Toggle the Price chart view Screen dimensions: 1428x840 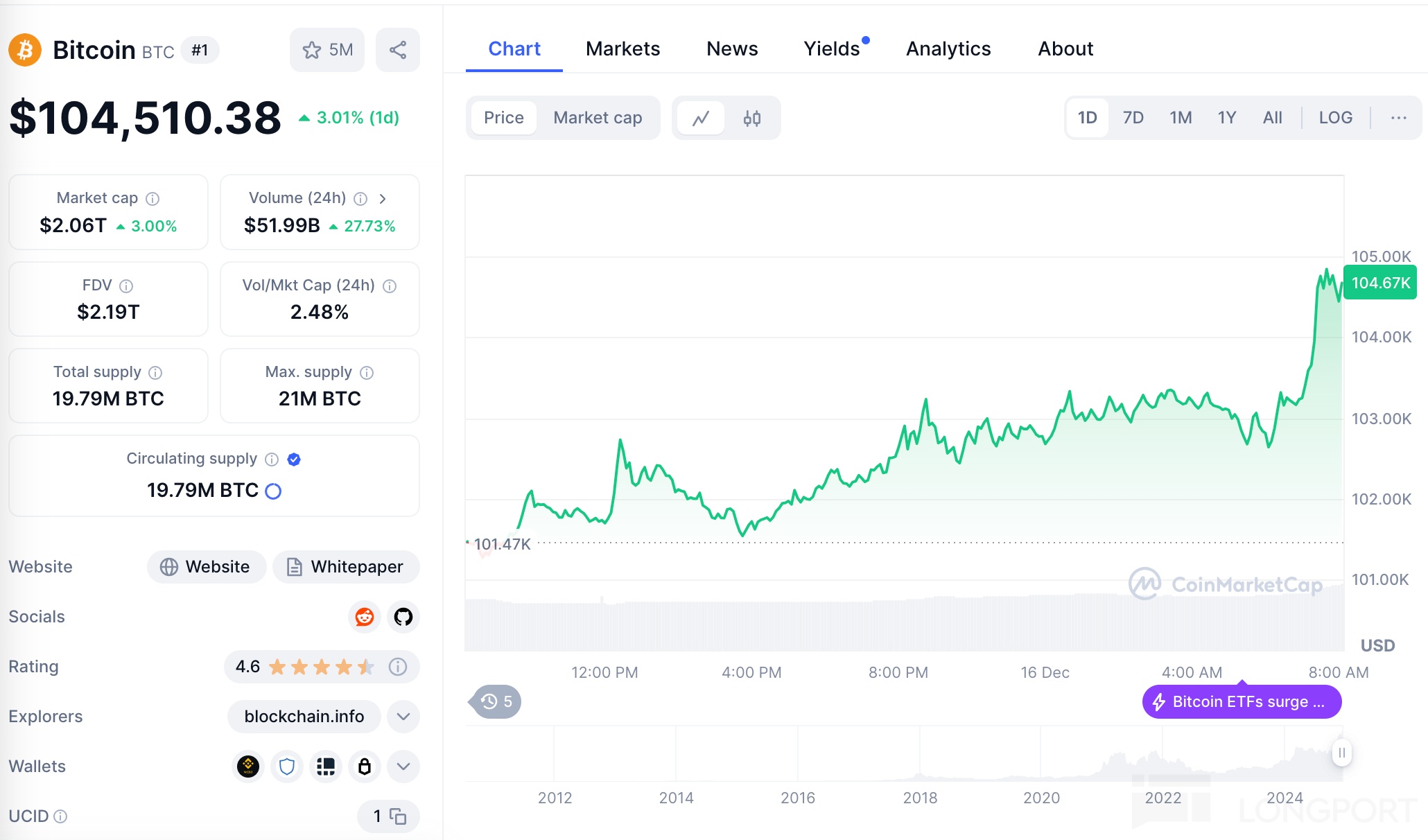coord(503,117)
